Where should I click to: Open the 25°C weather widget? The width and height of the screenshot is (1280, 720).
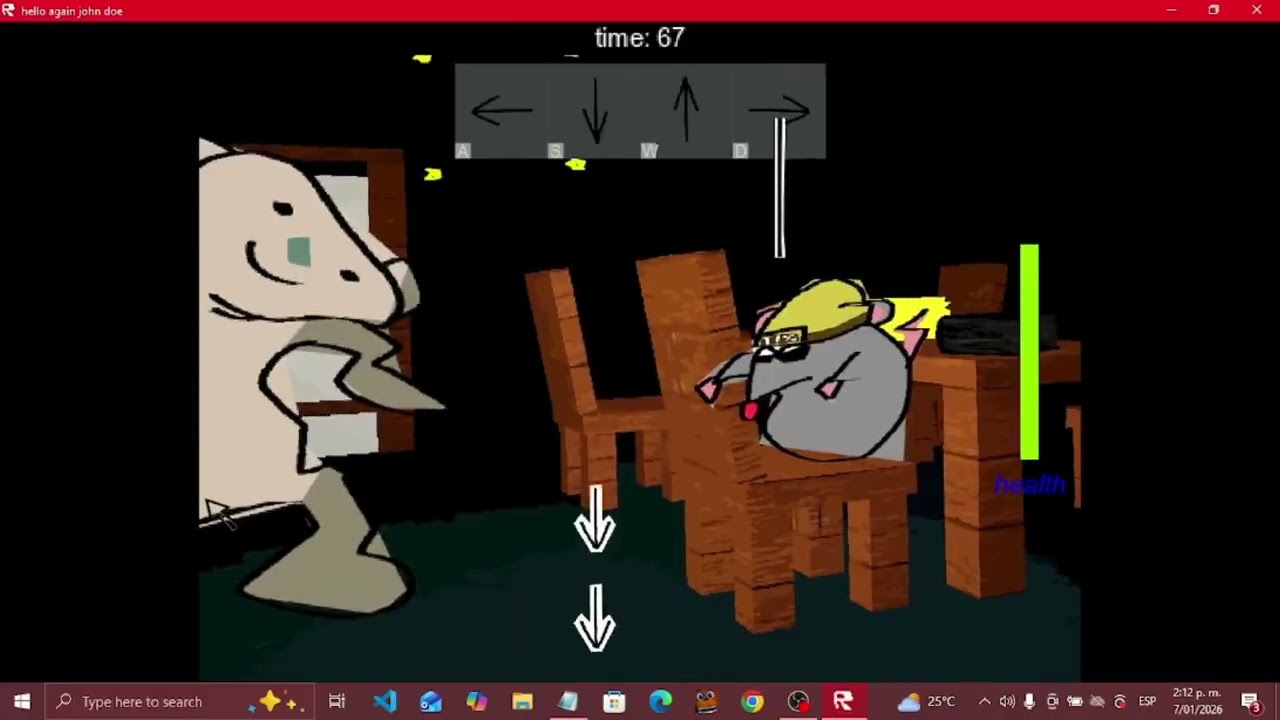point(927,701)
